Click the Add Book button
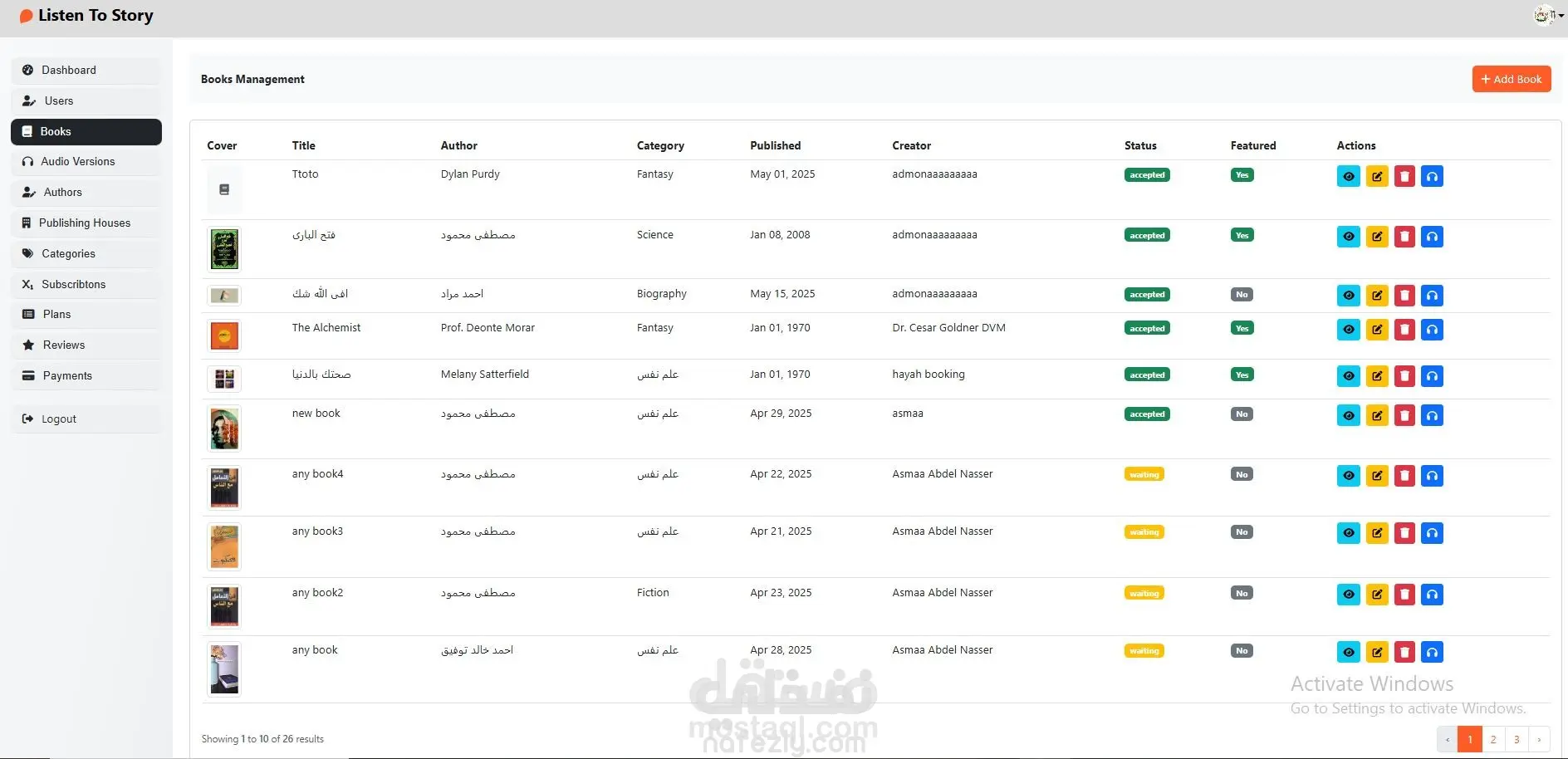The width and height of the screenshot is (1568, 759). 1512,80
